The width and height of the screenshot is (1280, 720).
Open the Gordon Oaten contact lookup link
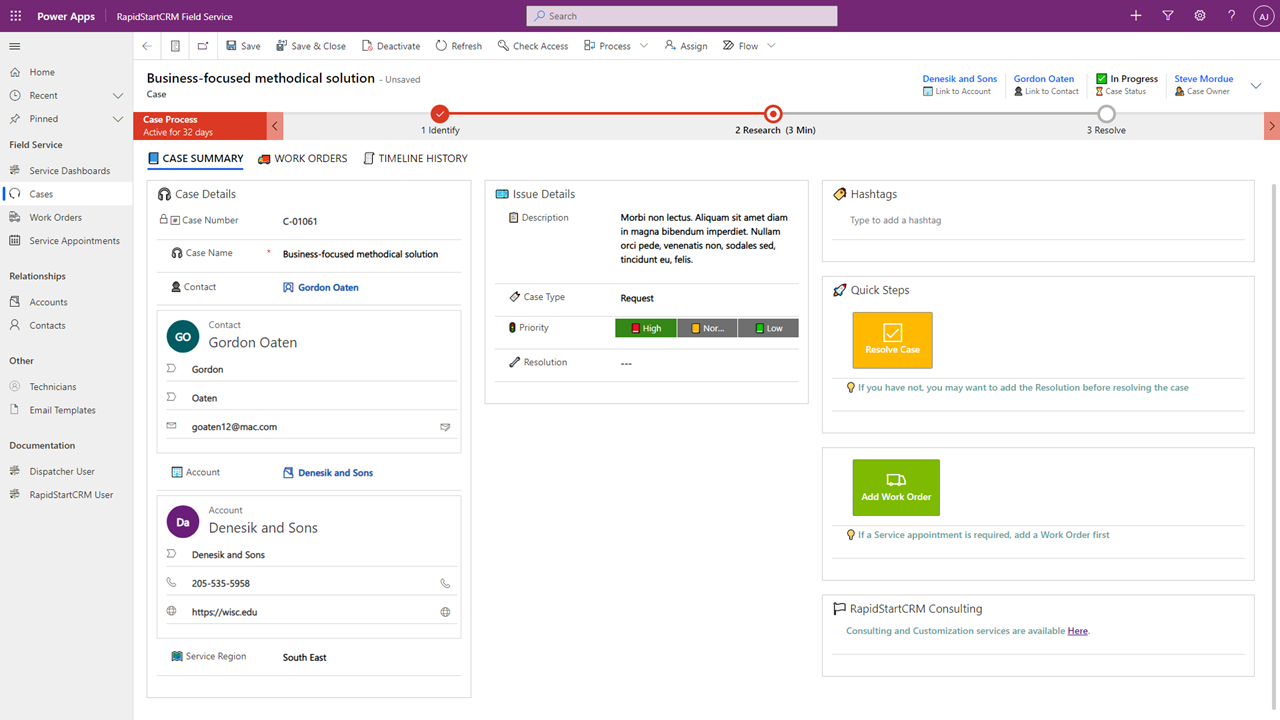tap(328, 288)
